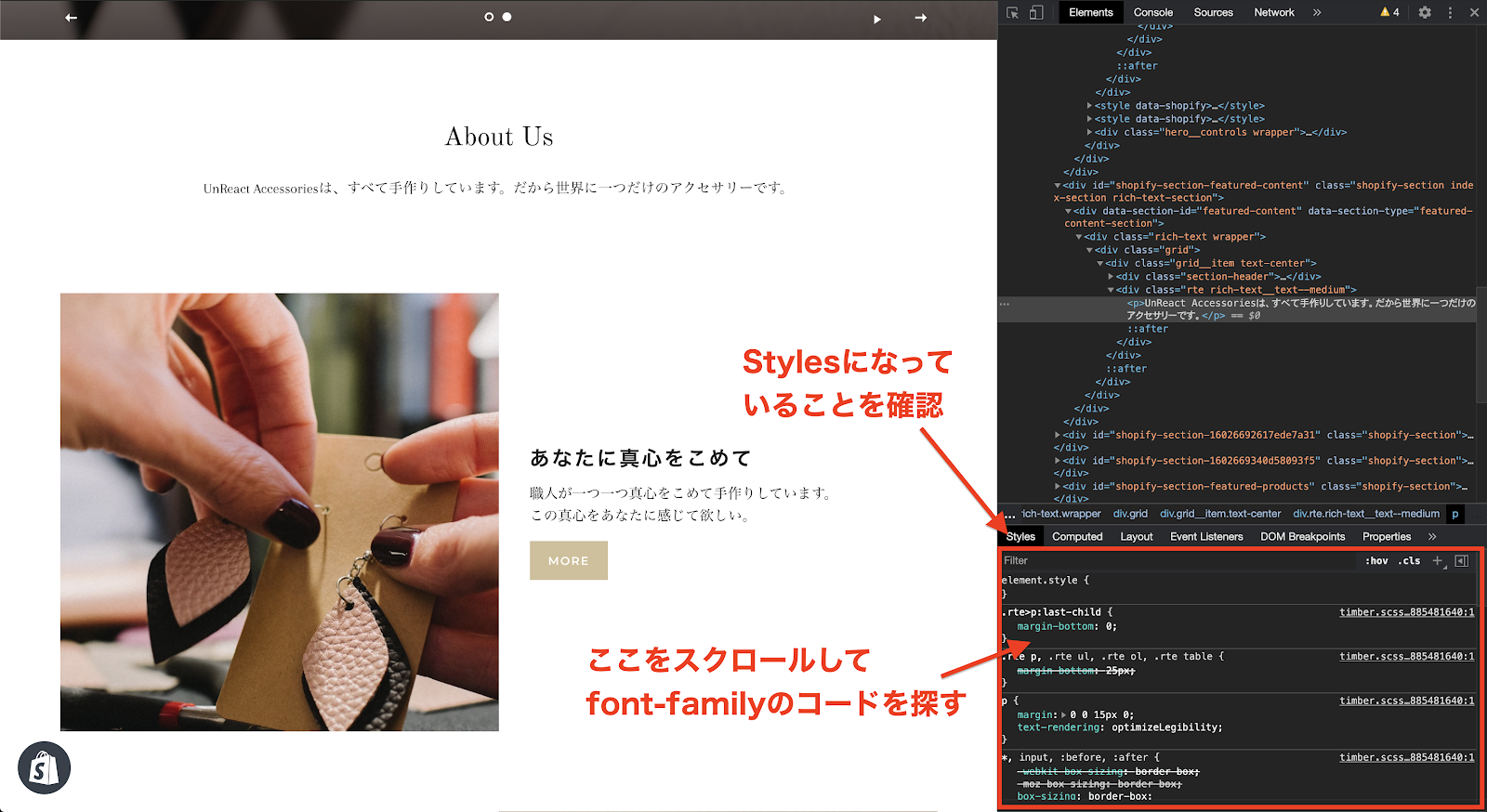The width and height of the screenshot is (1487, 812).
Task: Show more DevTools tabs via chevrons
Action: (x=1317, y=13)
